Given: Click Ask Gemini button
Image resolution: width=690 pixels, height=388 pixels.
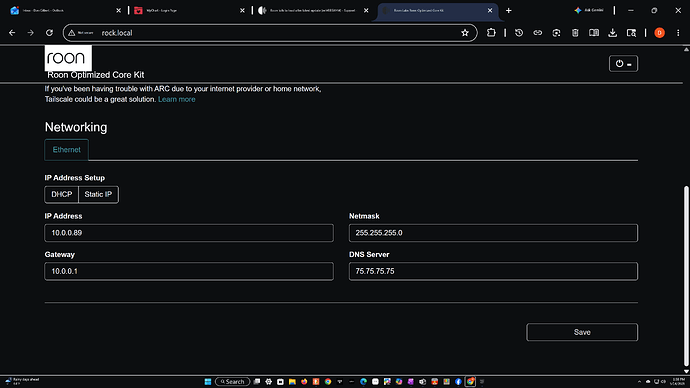Looking at the screenshot, I should tap(589, 10).
